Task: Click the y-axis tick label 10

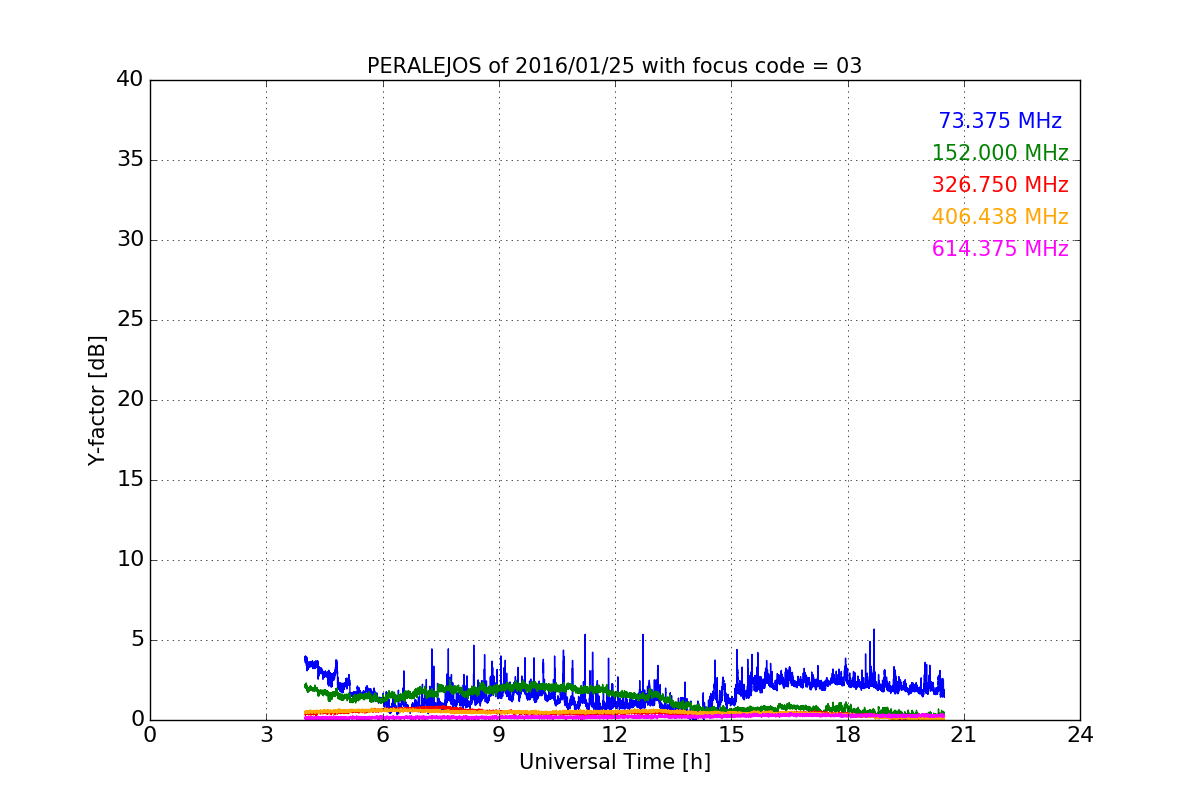Action: (x=130, y=559)
